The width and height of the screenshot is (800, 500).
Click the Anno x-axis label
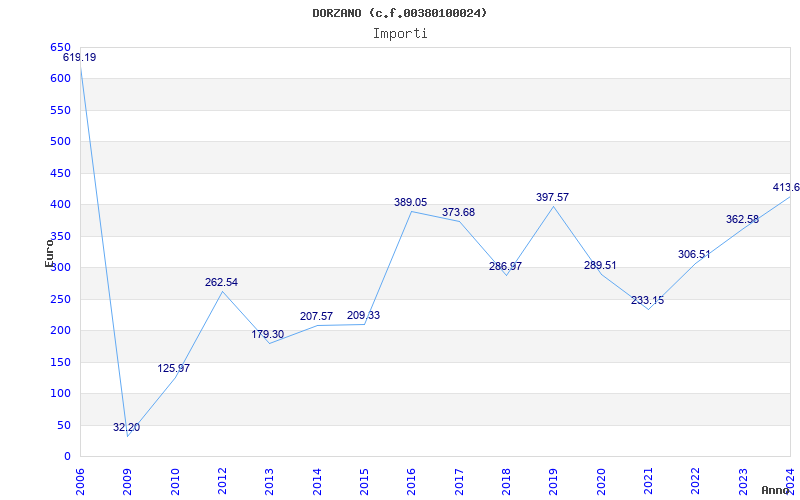(776, 490)
